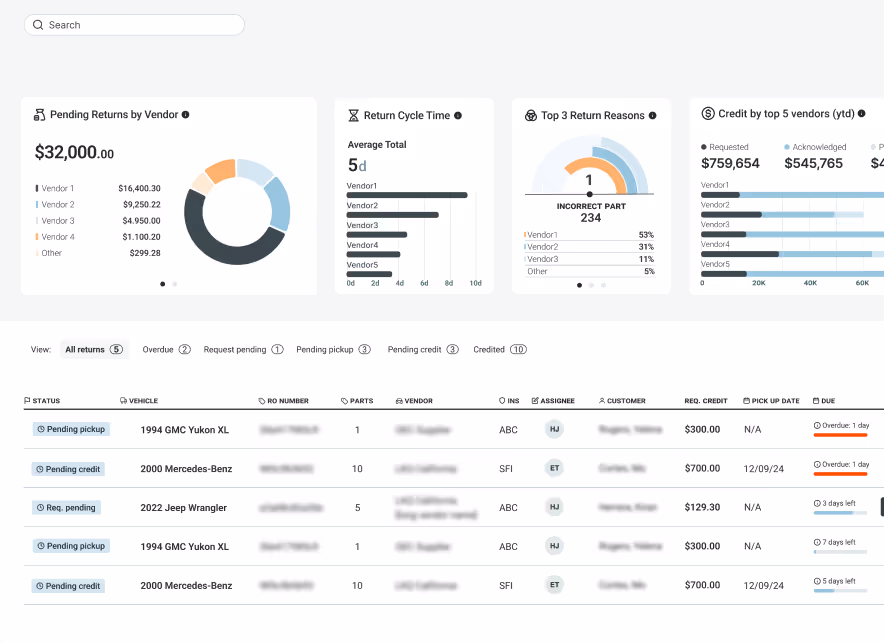Click the Req. pending badge on the Jeep Wrangler row
The height and width of the screenshot is (642, 884).
point(66,507)
